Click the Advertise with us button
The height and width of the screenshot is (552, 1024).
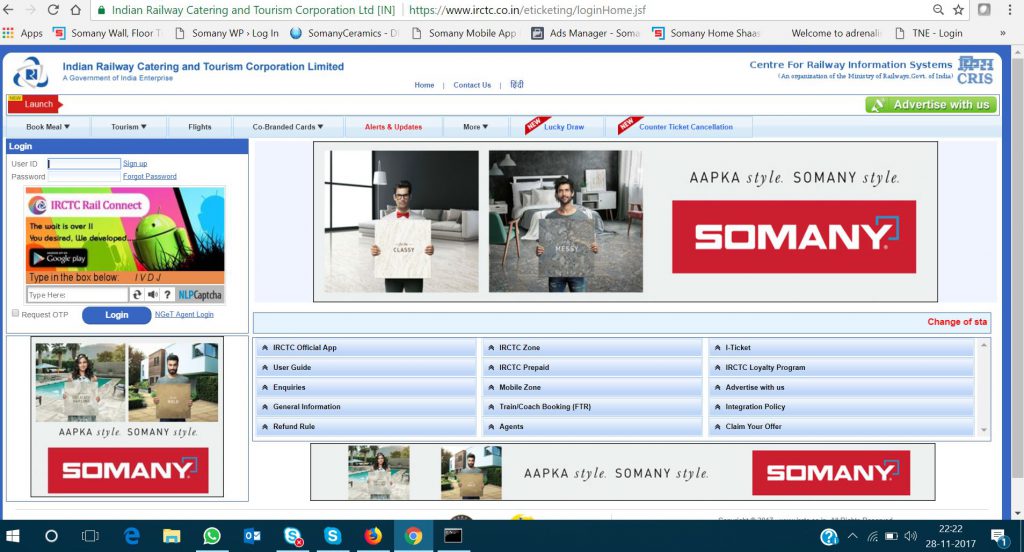point(931,105)
